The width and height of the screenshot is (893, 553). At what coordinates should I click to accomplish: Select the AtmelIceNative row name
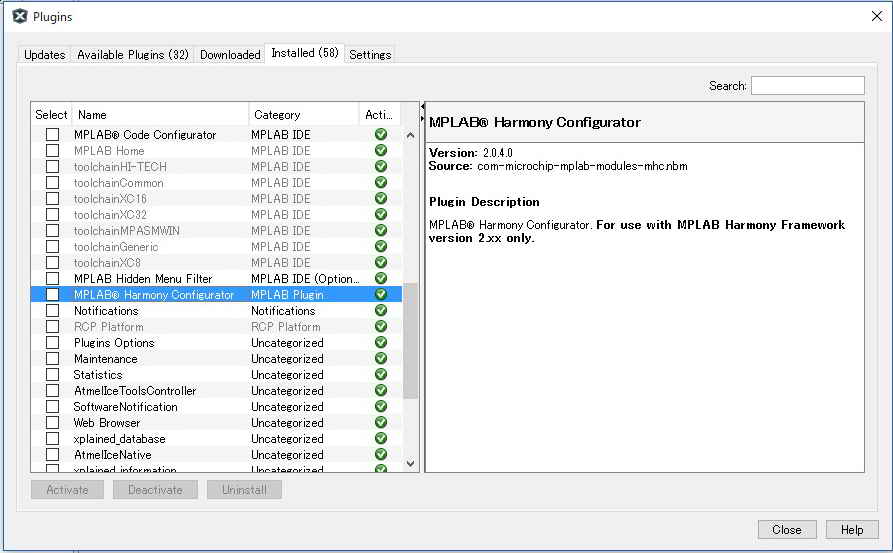click(113, 455)
